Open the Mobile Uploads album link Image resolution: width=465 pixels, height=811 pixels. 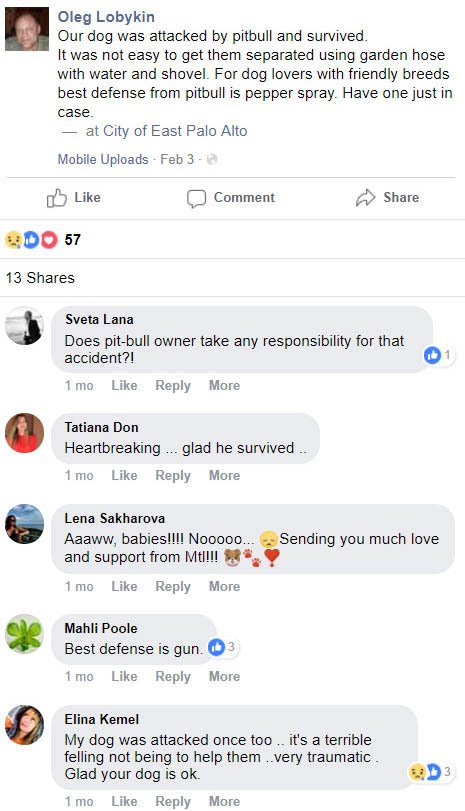click(x=103, y=159)
